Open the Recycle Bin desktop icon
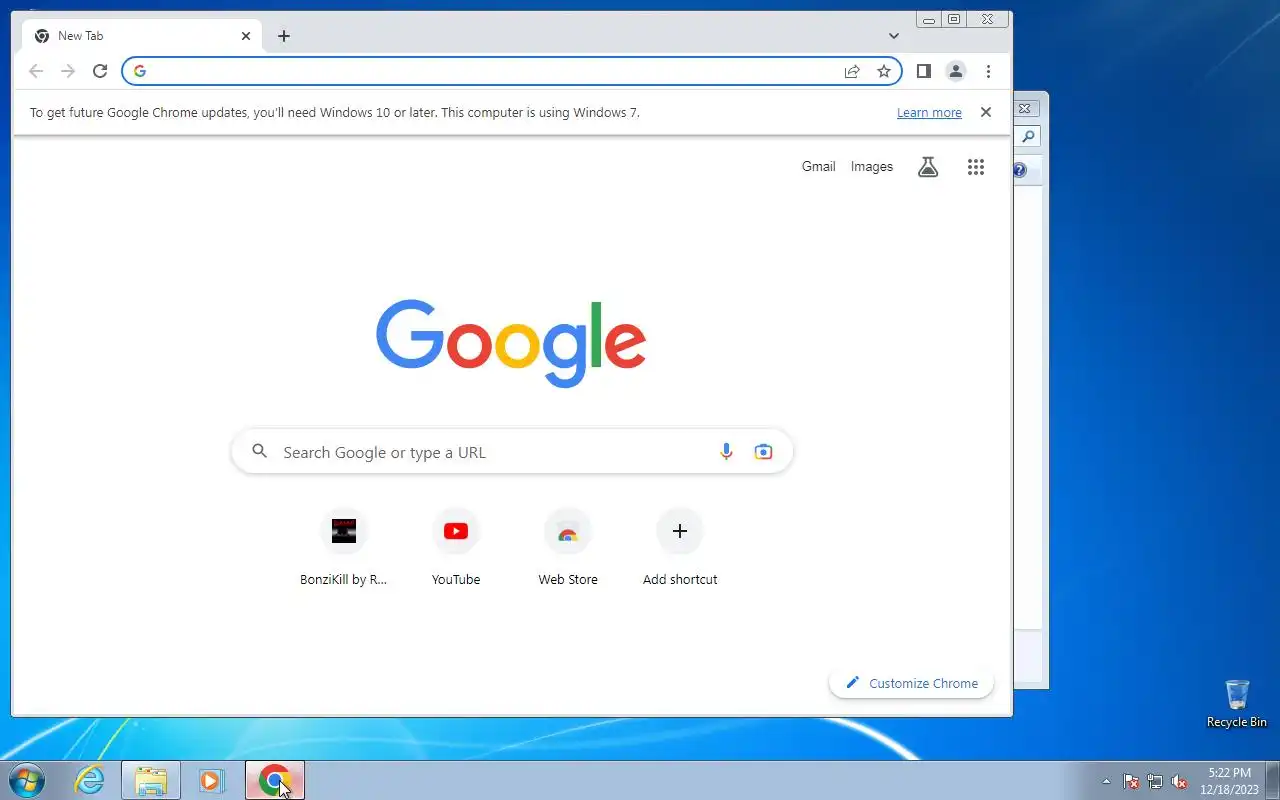Viewport: 1280px width, 800px height. (x=1237, y=704)
